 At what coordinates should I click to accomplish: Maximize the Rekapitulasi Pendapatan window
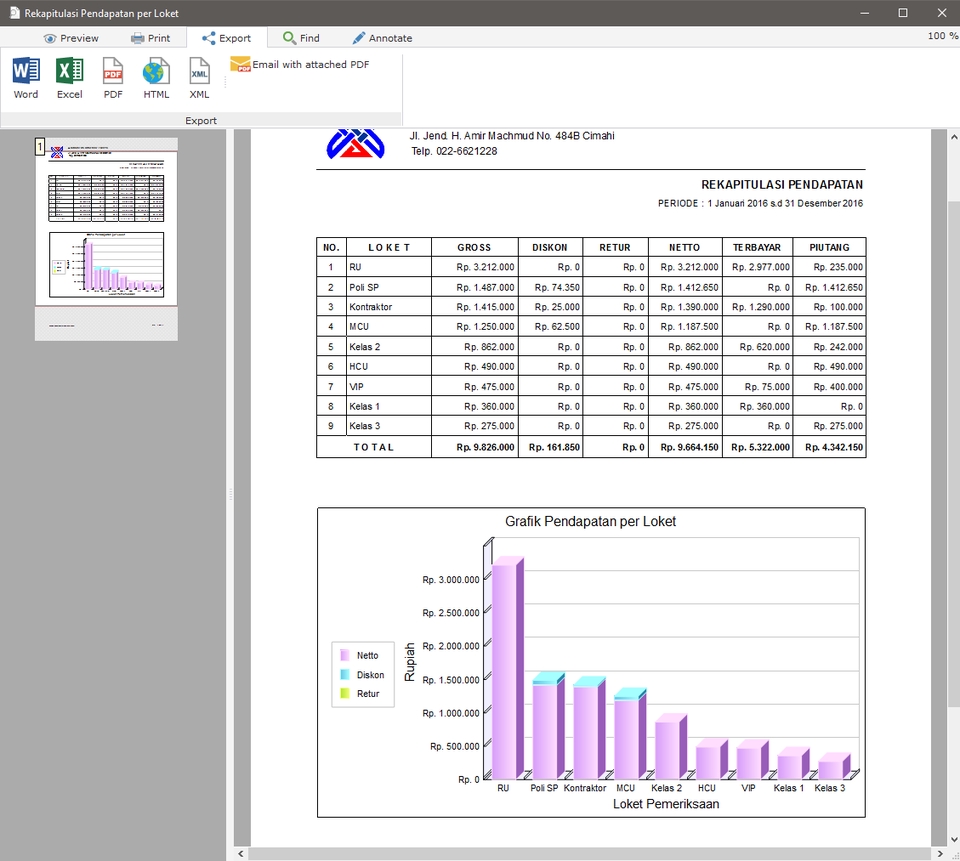point(902,13)
